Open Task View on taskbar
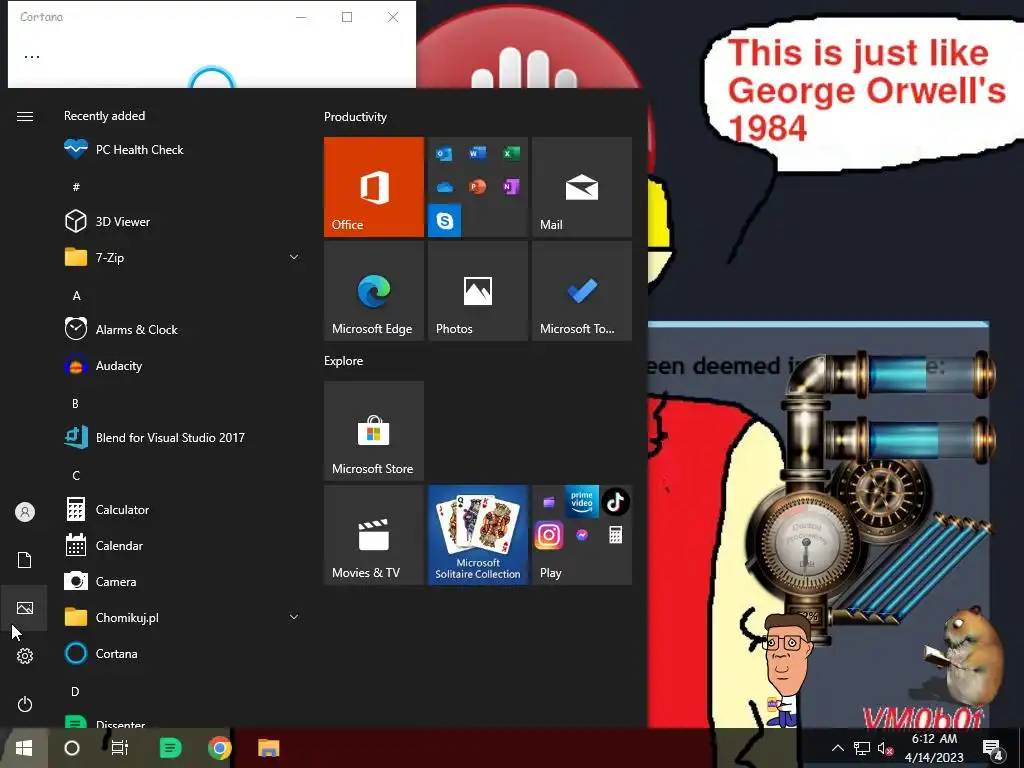Viewport: 1024px width, 768px height. coord(120,748)
